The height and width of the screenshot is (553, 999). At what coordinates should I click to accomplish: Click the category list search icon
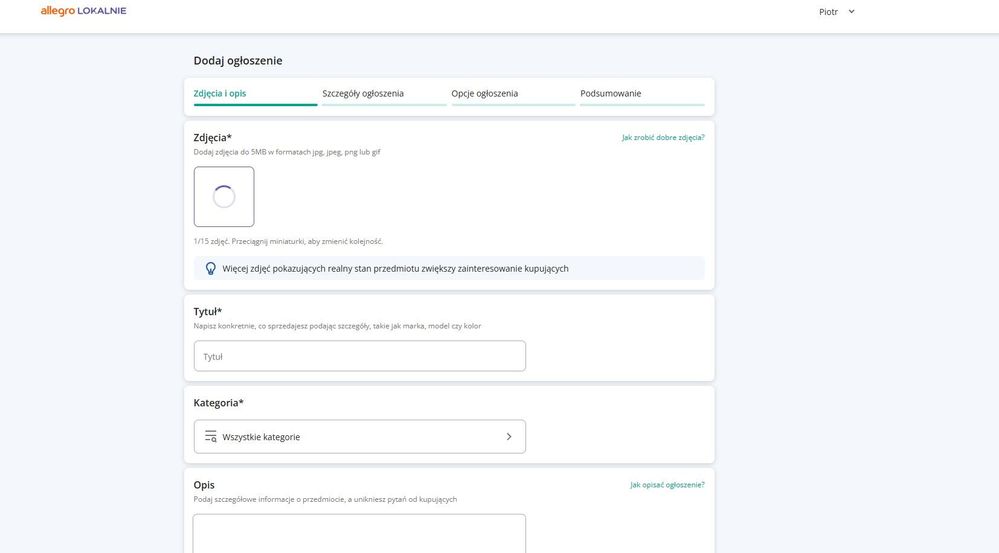210,437
